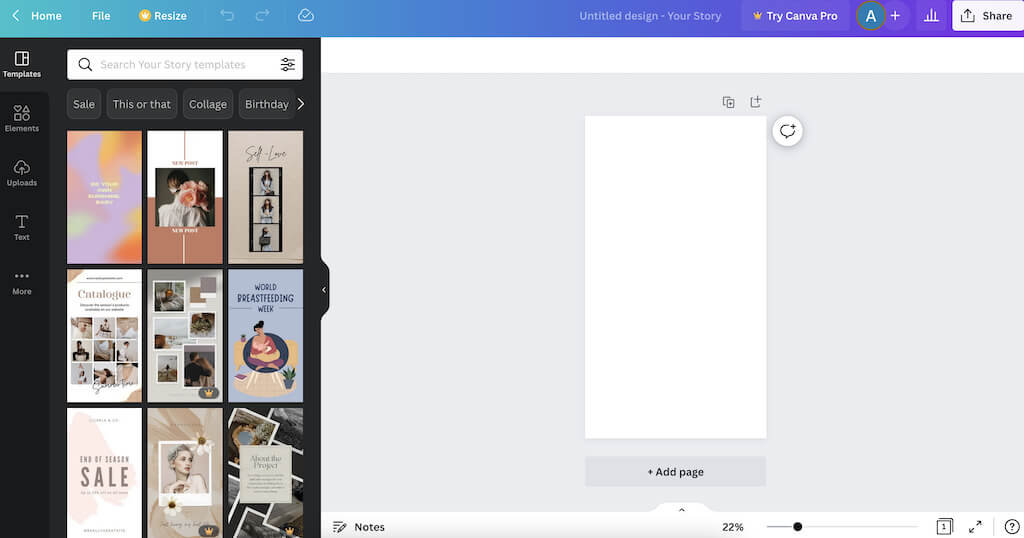Screen dimensions: 1024x538
Task: Toggle grid view page counter
Action: tap(944, 527)
